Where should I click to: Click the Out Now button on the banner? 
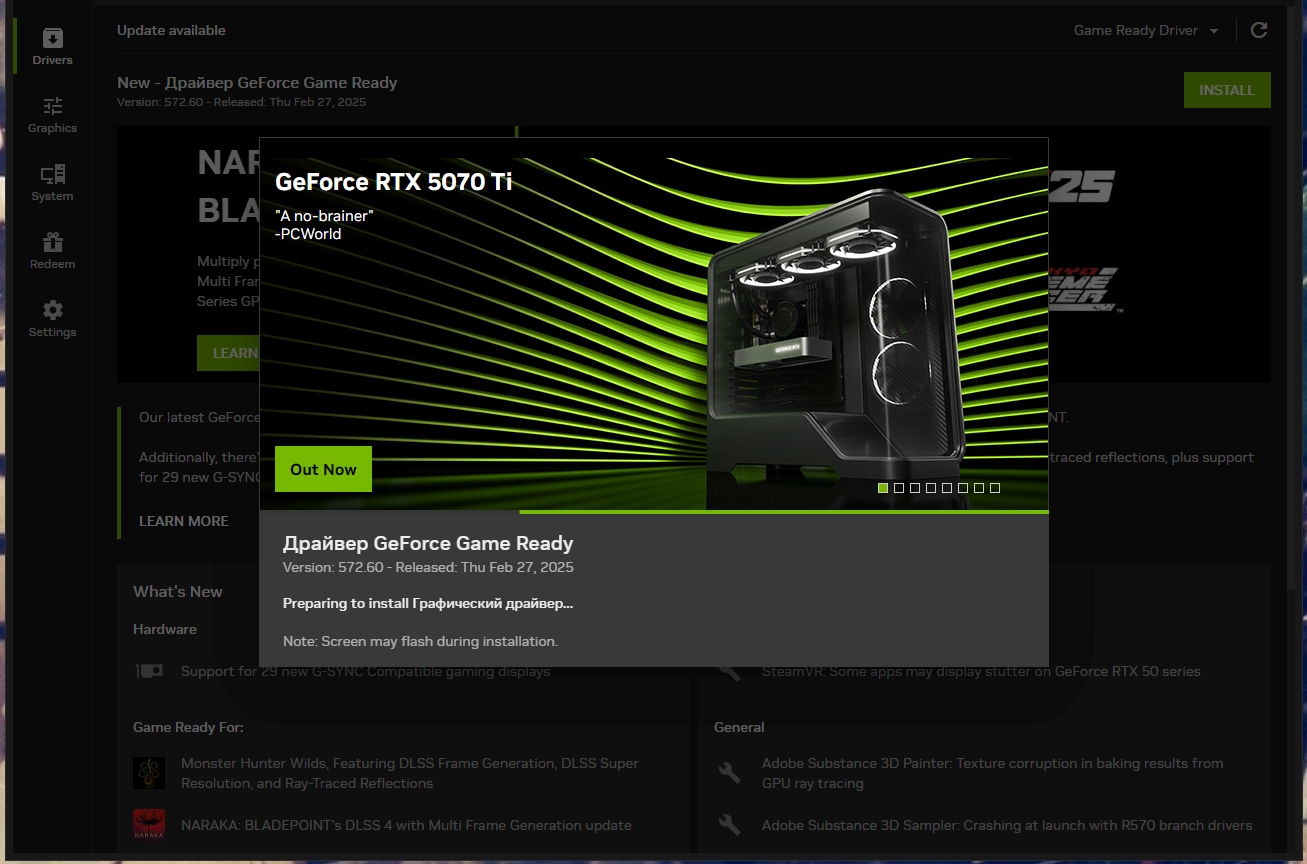point(323,469)
